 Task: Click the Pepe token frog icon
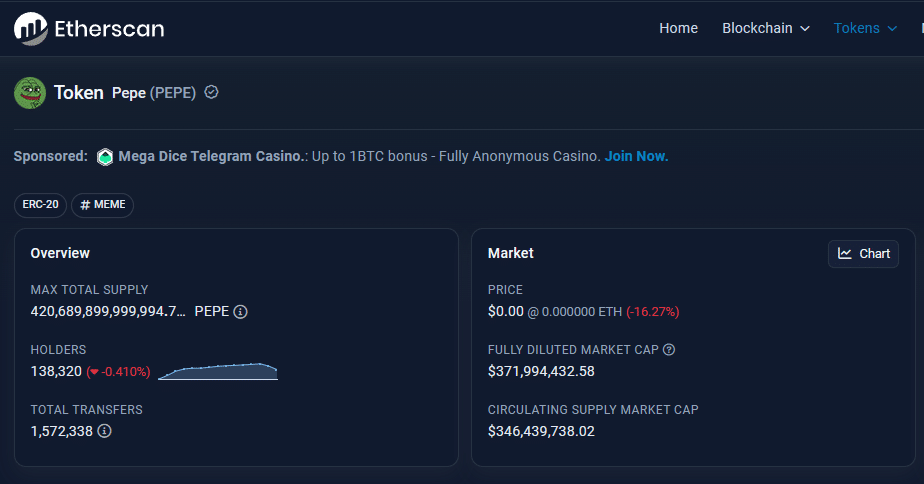[x=30, y=92]
